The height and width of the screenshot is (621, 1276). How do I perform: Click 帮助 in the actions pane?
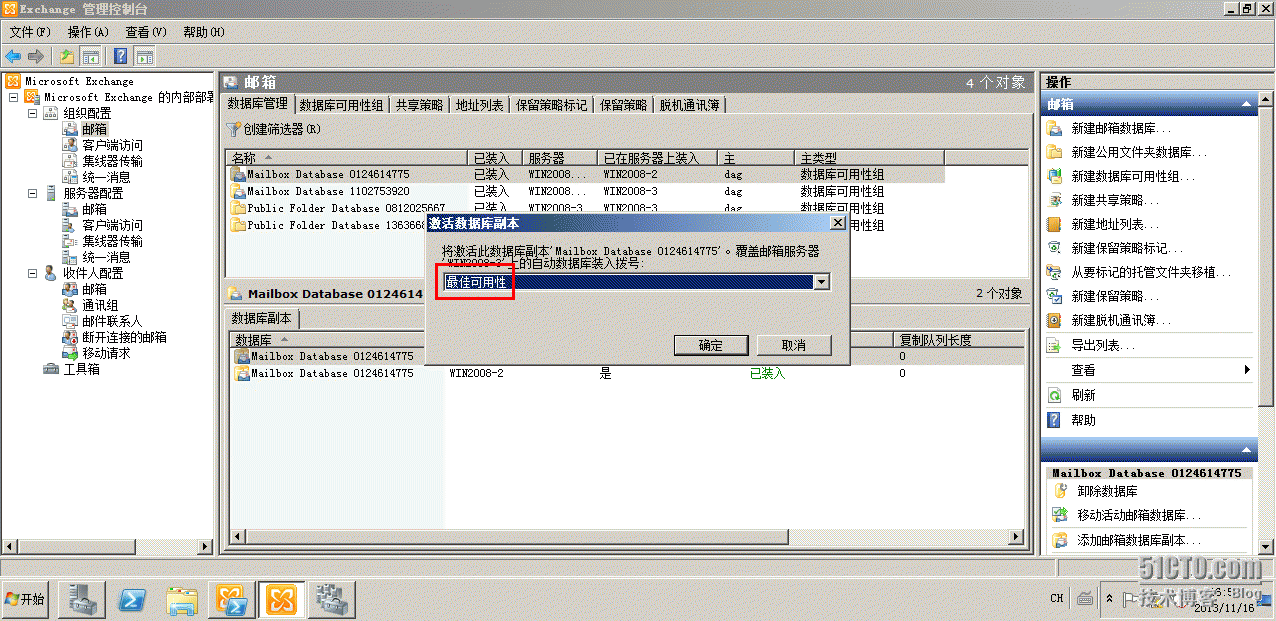click(x=1083, y=420)
